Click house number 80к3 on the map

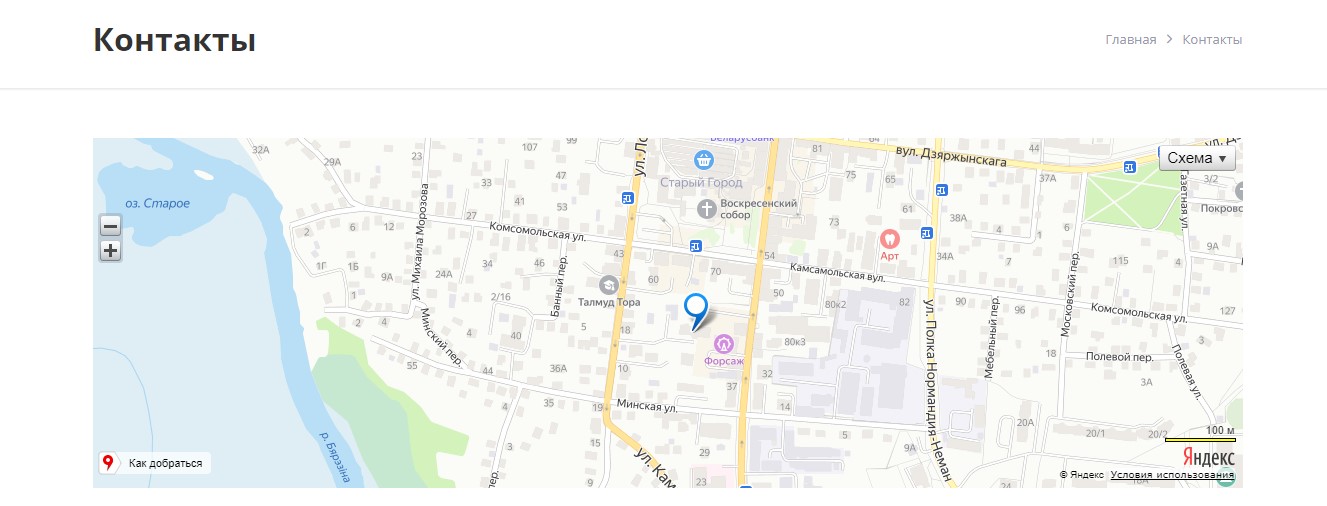coord(795,342)
